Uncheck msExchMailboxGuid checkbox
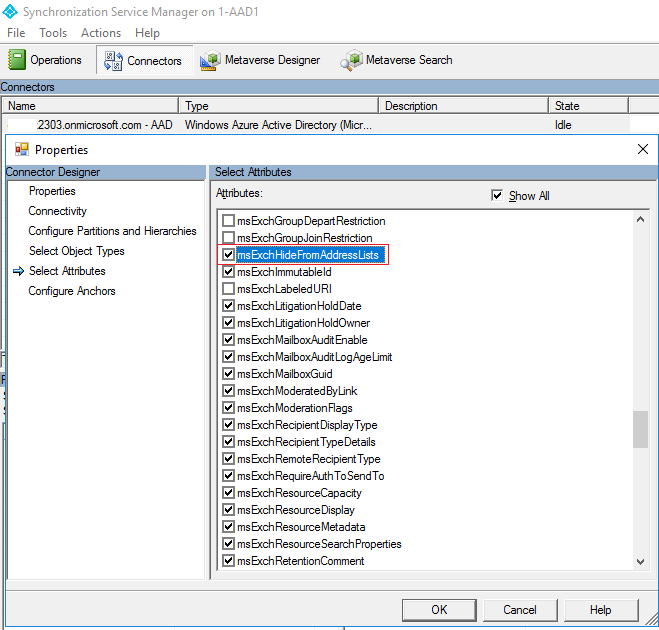The width and height of the screenshot is (659, 630). (x=228, y=374)
